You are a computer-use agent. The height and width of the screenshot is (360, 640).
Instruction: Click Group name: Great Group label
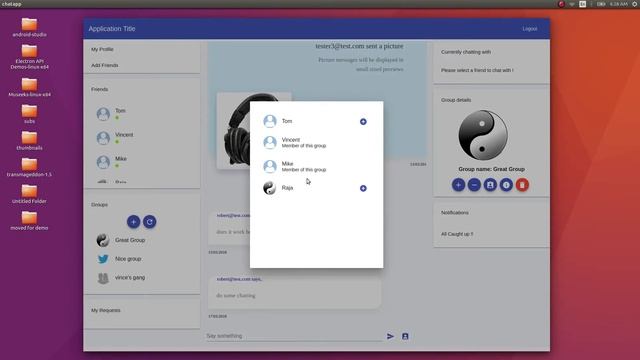pos(491,169)
